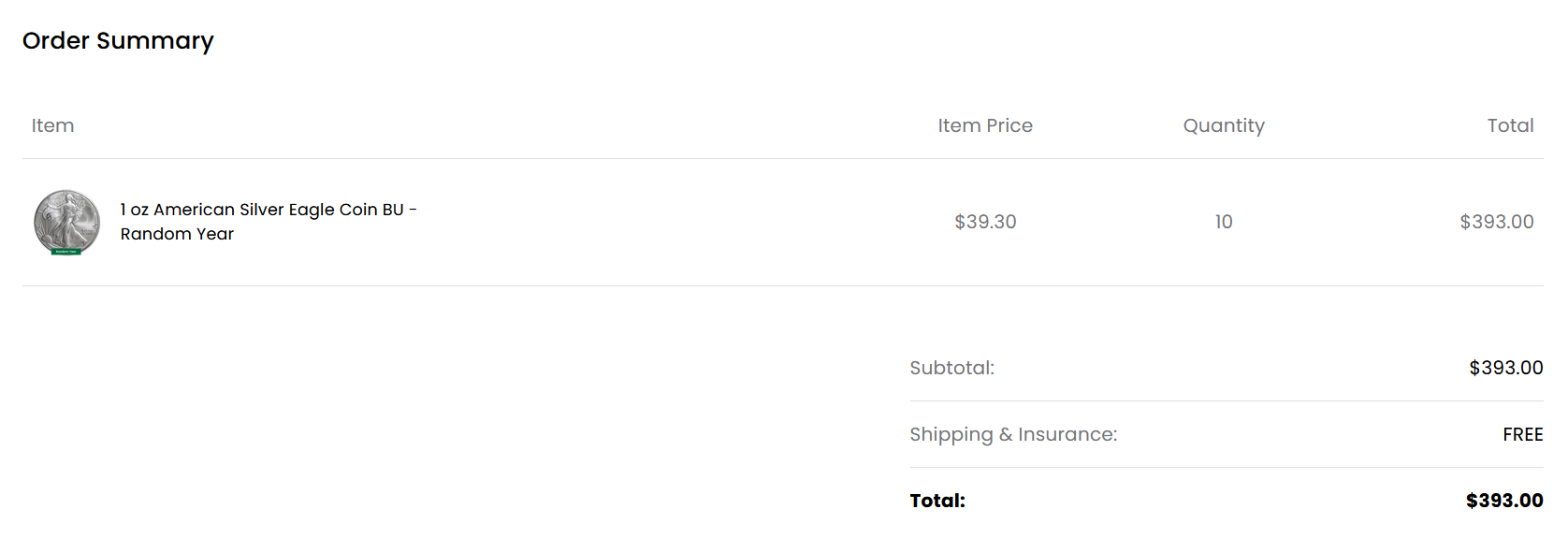Click the bold order total $393.00
Viewport: 1568px width, 553px height.
click(1504, 501)
